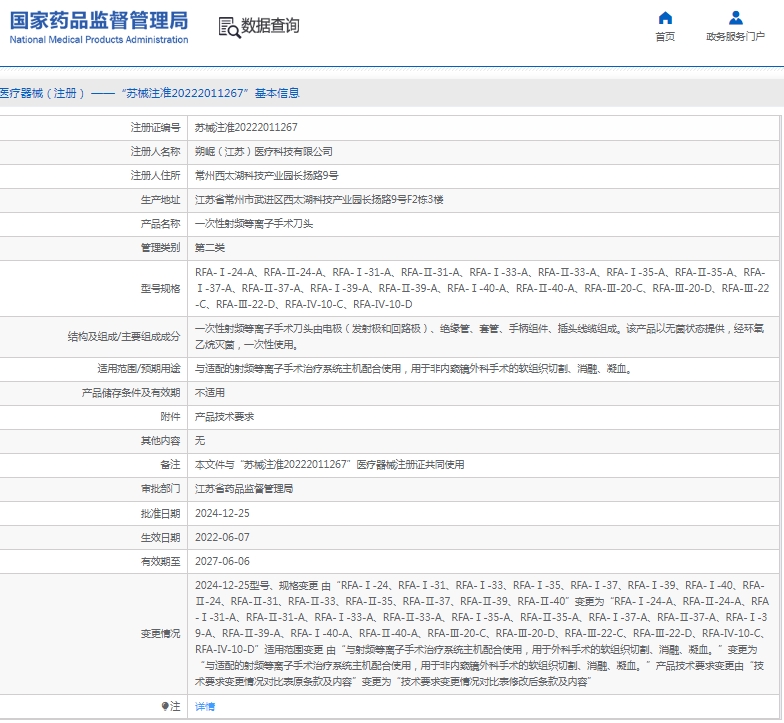Click the 型号规格 RFA model list cell

click(482, 288)
